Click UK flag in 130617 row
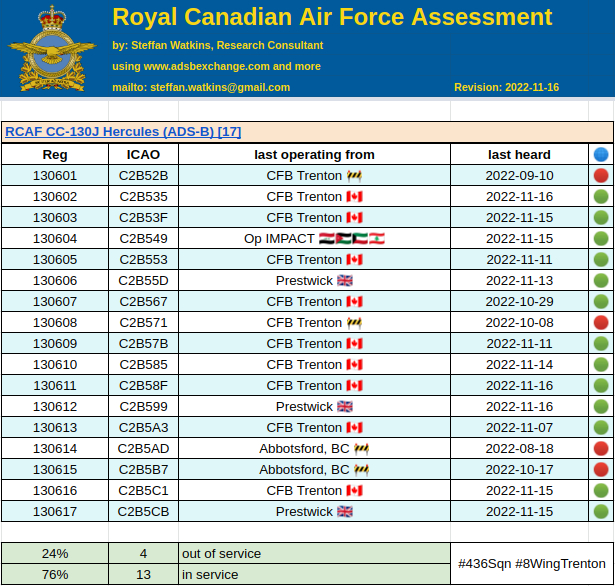The width and height of the screenshot is (615, 586). pyautogui.click(x=345, y=511)
